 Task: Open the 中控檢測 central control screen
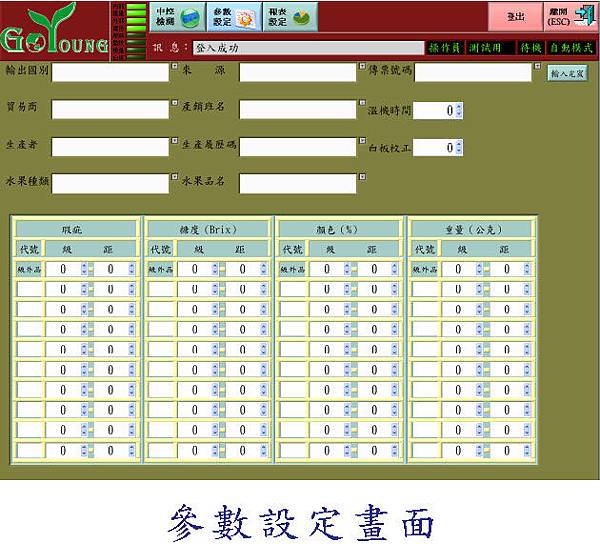tap(178, 17)
